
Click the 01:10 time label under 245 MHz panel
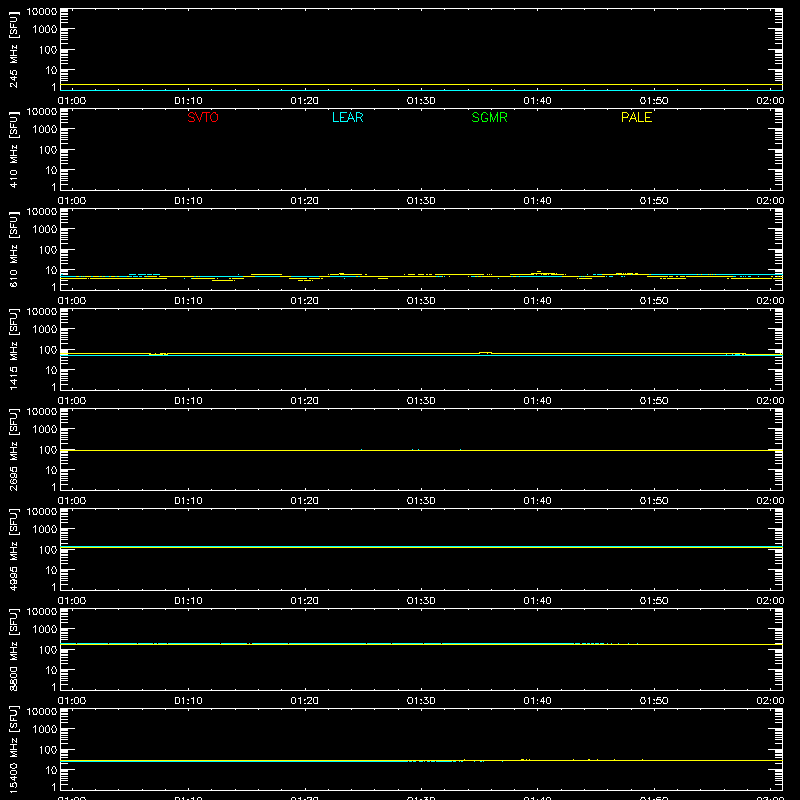[x=188, y=101]
